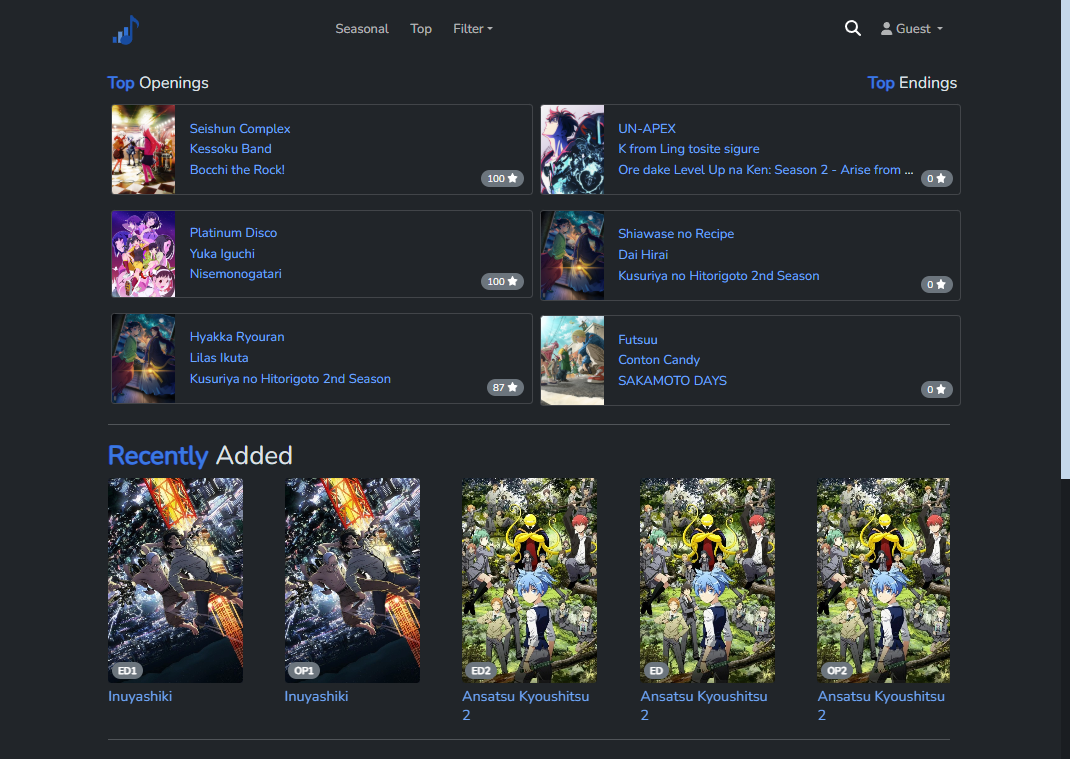The width and height of the screenshot is (1070, 759).
Task: Click the Inuyashiki title under ED1 poster
Action: point(140,696)
